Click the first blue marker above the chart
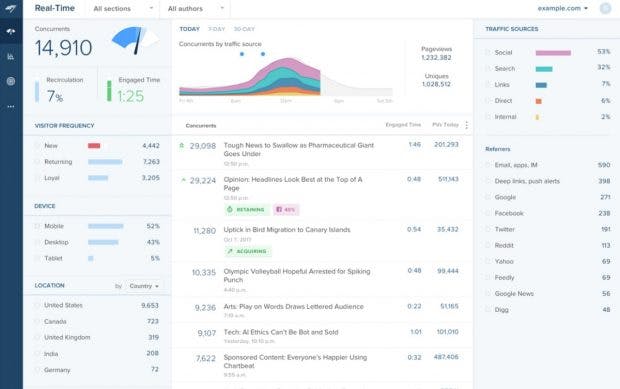 (x=242, y=54)
